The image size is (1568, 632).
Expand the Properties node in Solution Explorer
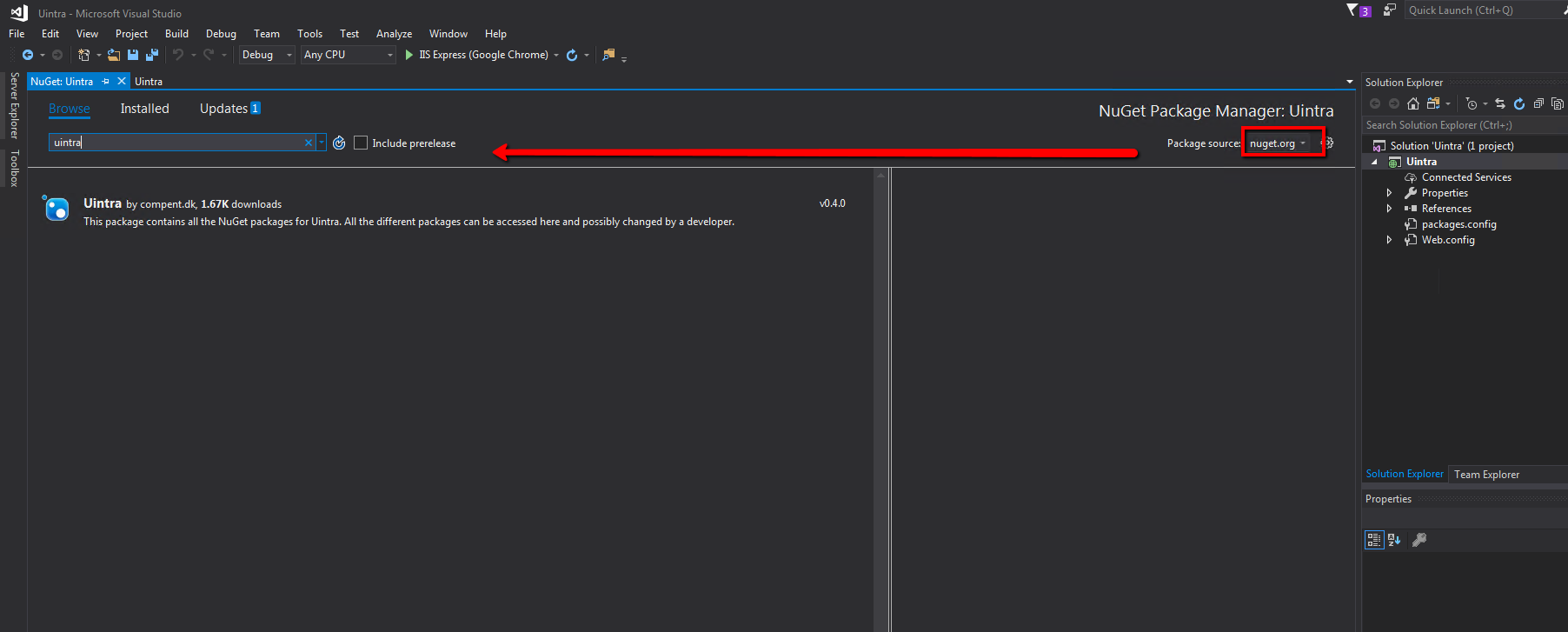coord(1389,193)
